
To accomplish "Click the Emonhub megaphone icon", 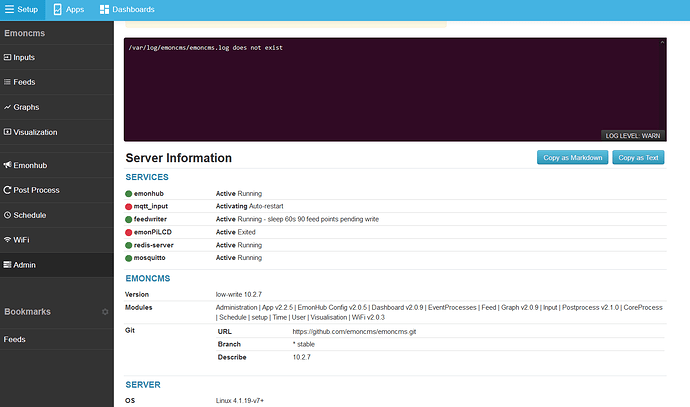I will tap(7, 165).
